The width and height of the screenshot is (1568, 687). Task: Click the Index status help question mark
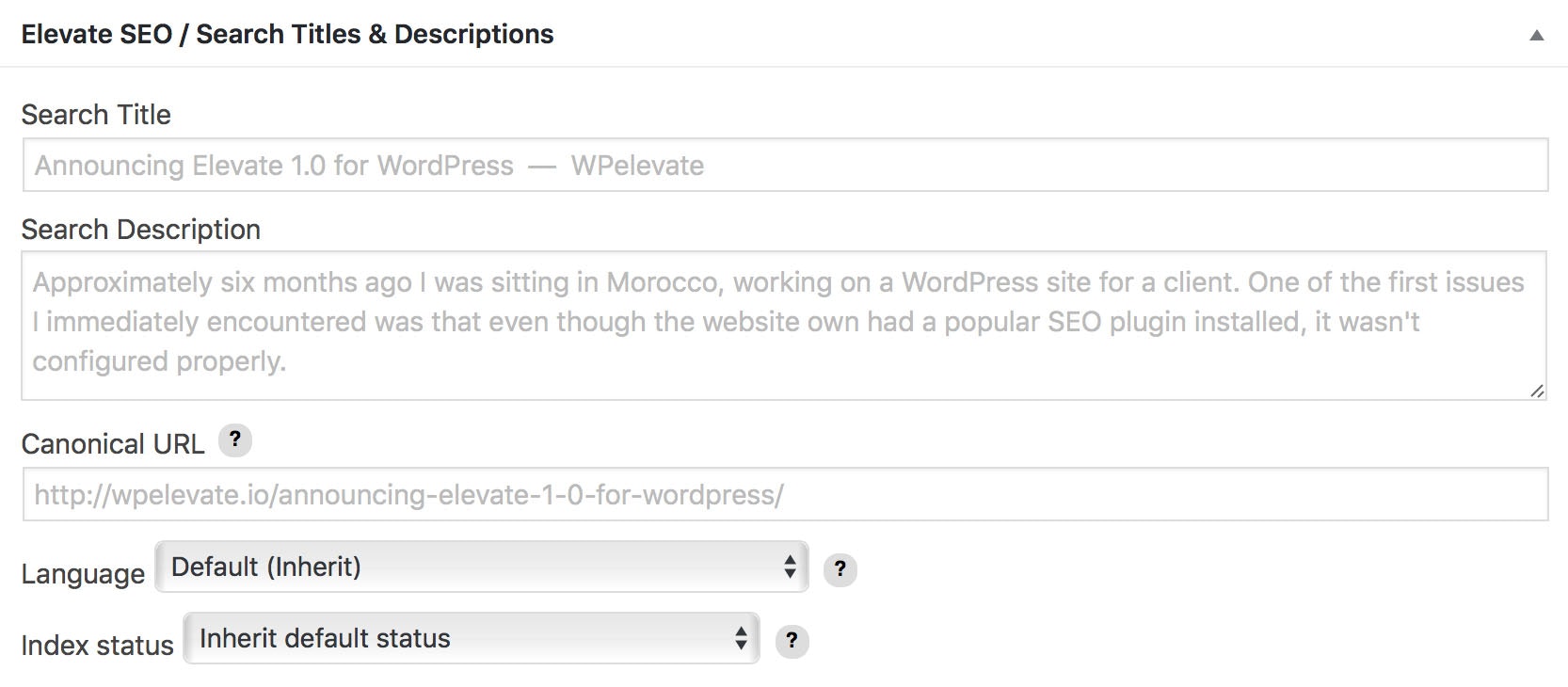[793, 642]
